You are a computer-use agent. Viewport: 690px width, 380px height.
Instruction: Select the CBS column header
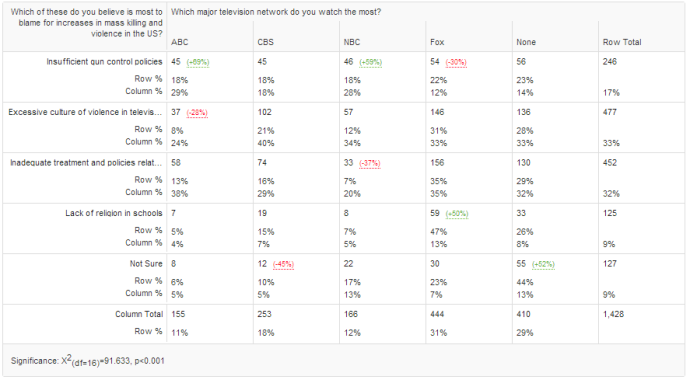[x=265, y=42]
